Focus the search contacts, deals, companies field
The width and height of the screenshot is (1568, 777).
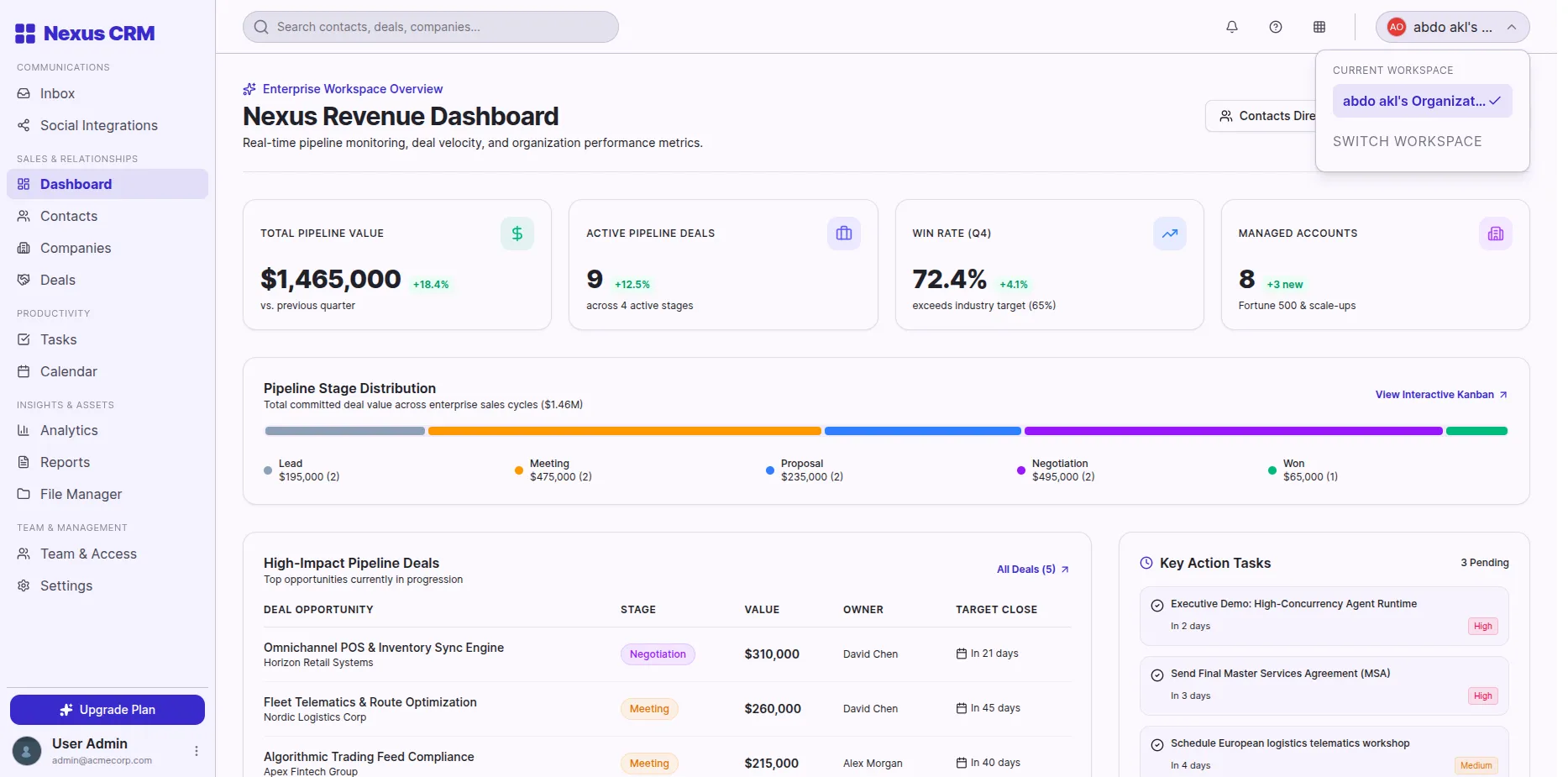click(431, 27)
